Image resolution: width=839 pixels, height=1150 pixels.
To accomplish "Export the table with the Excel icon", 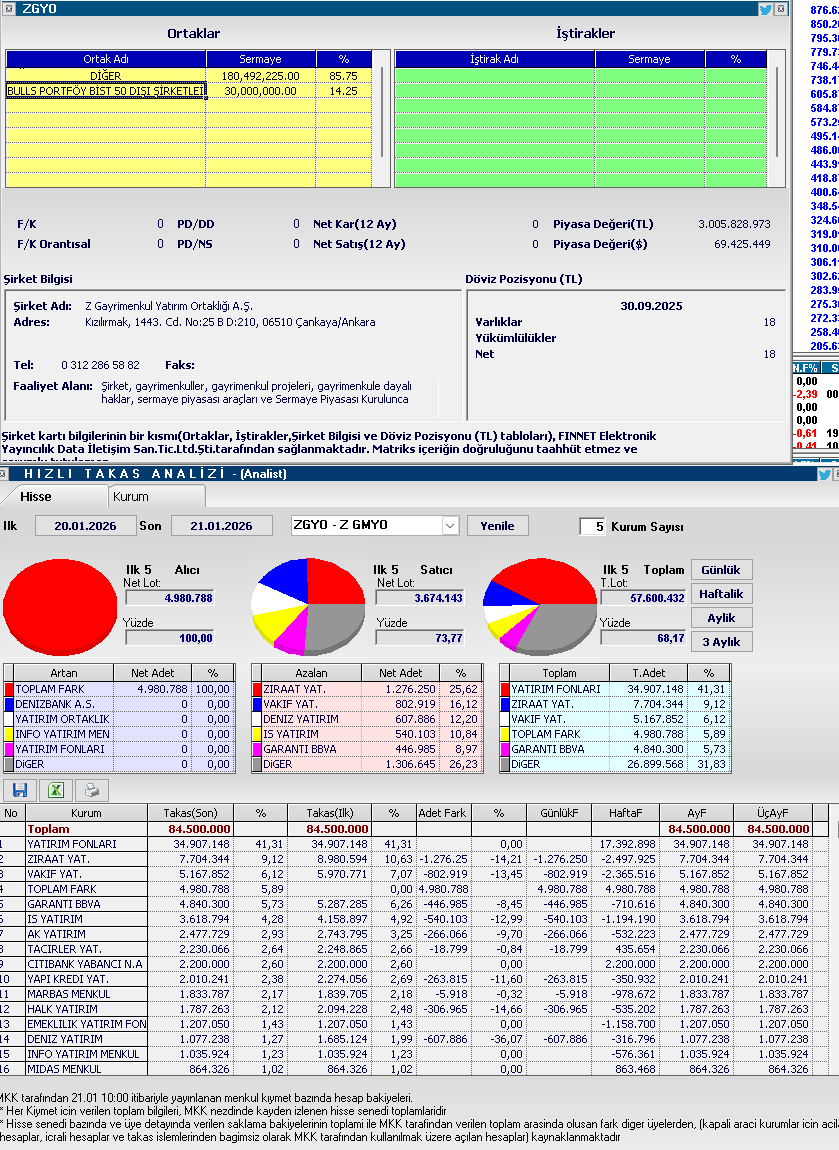I will pos(56,790).
